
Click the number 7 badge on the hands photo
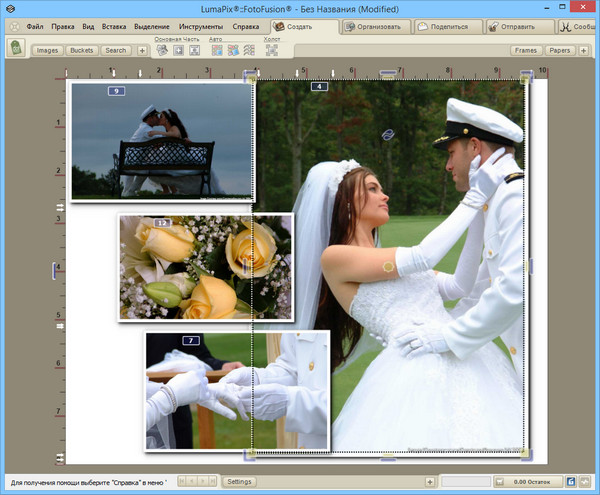coord(191,340)
